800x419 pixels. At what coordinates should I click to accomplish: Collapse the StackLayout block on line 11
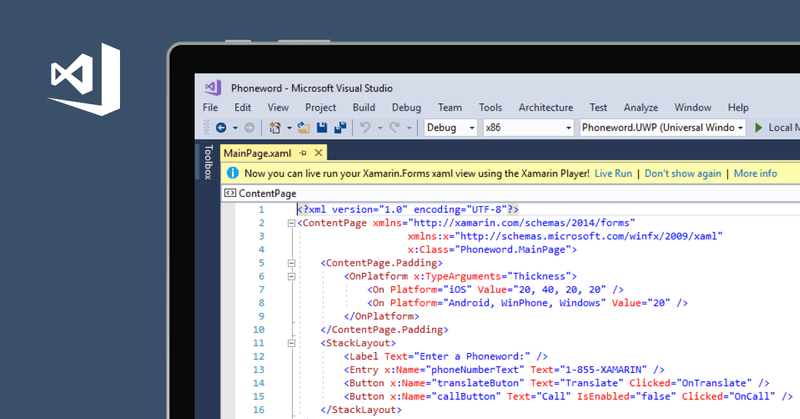[291, 343]
